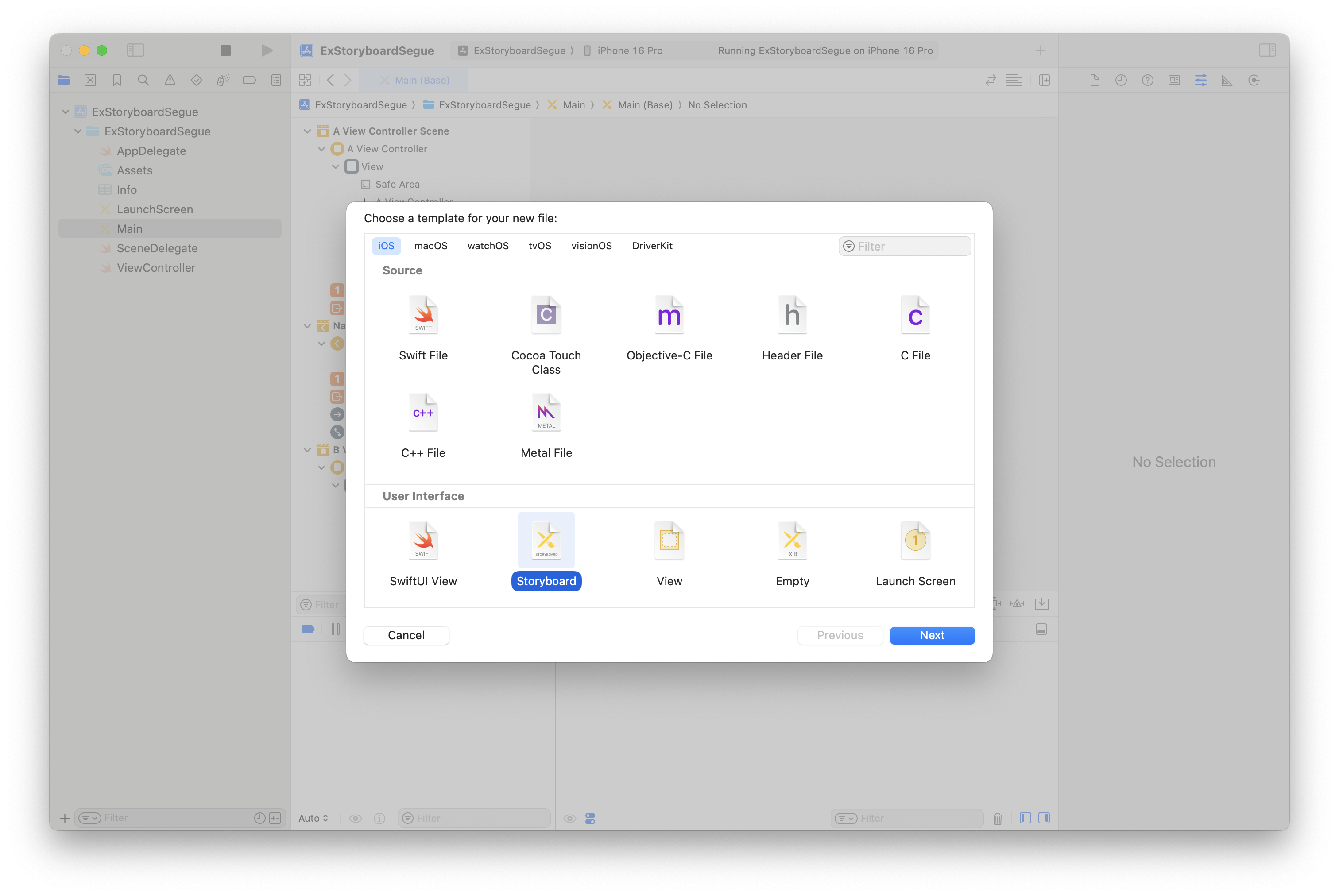Open the debug navigator
The width and height of the screenshot is (1339, 896).
coord(223,81)
